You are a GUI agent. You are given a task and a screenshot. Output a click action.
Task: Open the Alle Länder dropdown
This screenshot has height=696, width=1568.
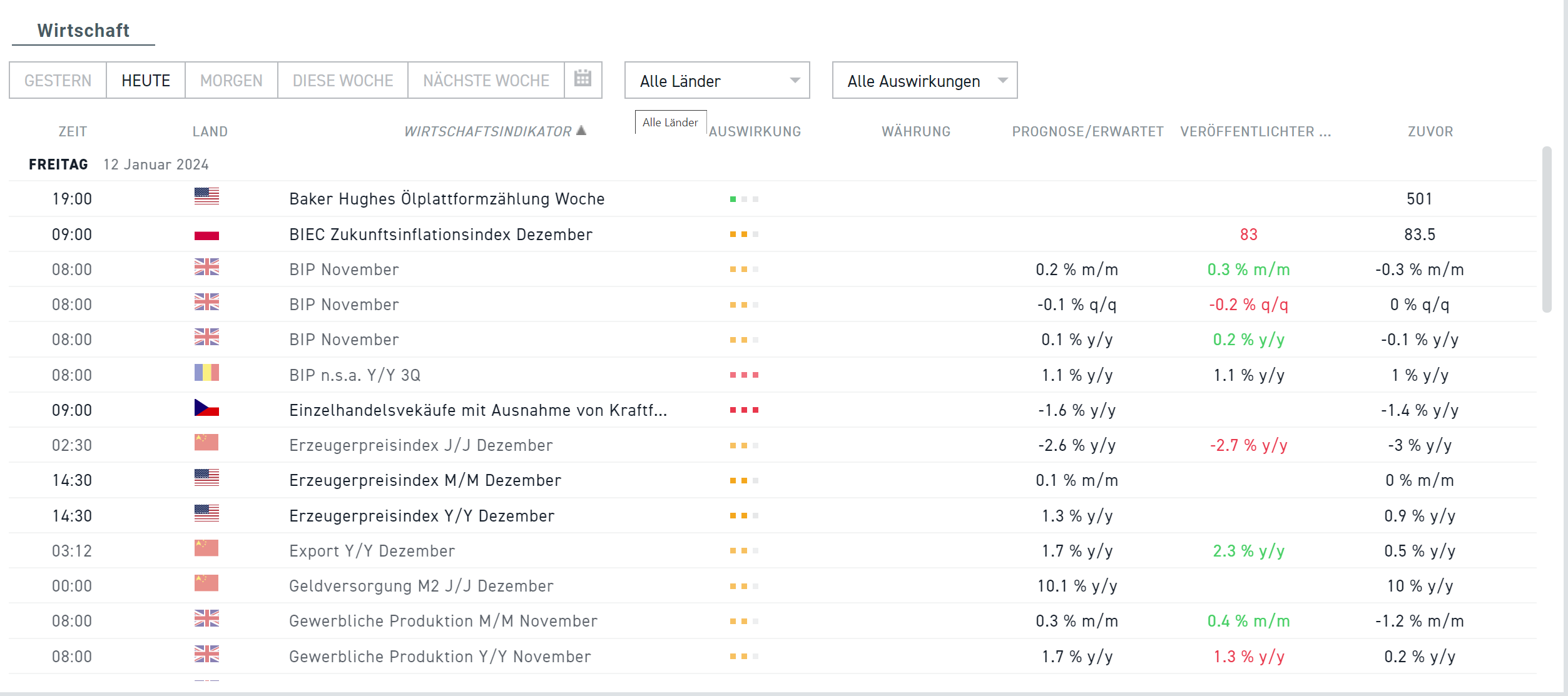point(716,80)
